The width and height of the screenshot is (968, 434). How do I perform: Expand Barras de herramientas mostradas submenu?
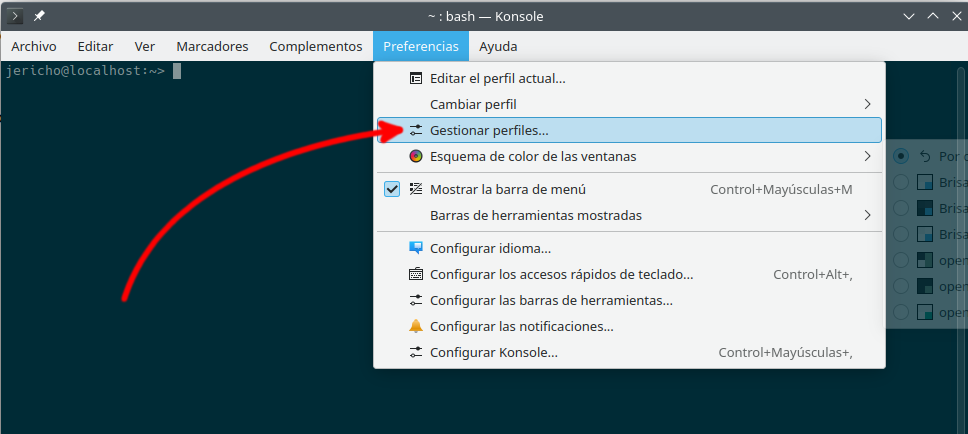coord(867,215)
